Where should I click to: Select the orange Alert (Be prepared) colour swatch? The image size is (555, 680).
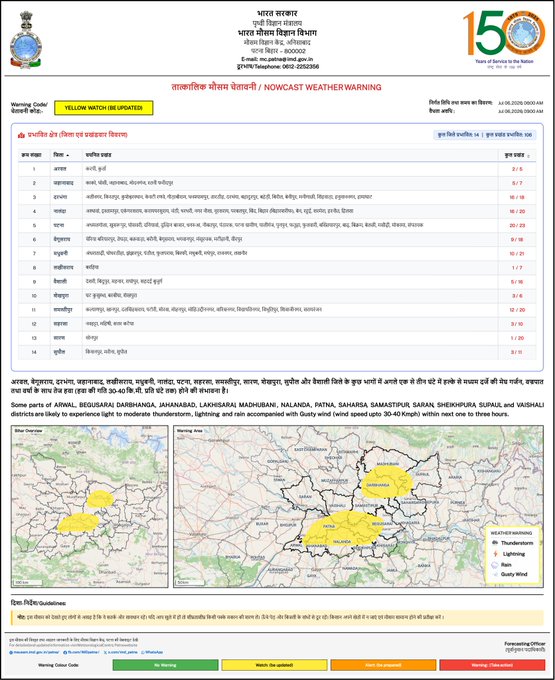tap(383, 665)
